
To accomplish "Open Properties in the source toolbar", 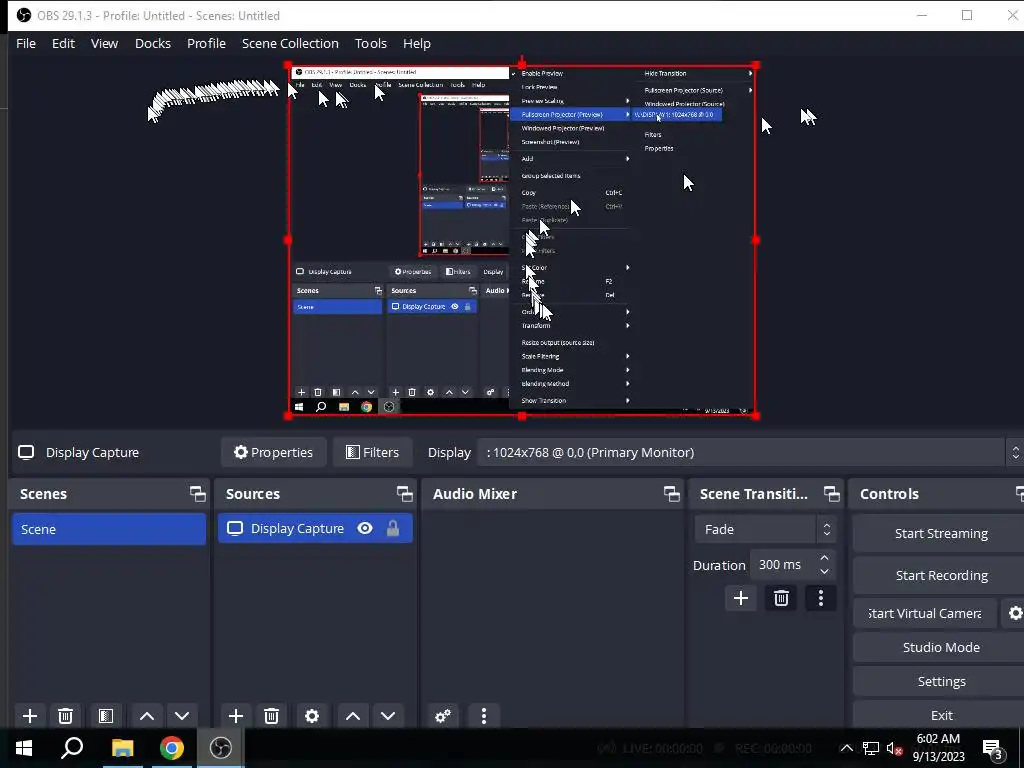I will coord(274,452).
